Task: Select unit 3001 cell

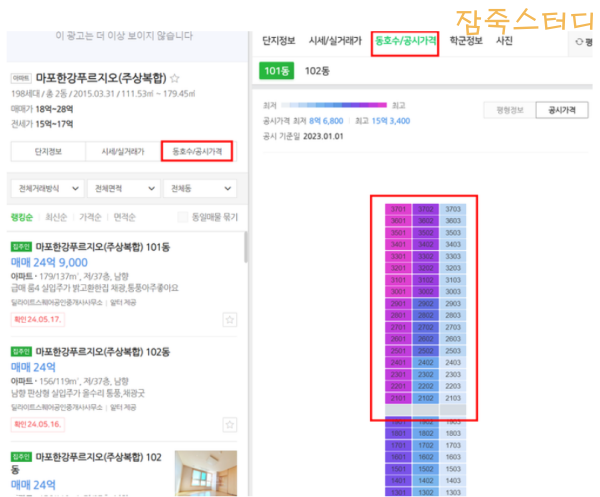Action: coord(398,292)
